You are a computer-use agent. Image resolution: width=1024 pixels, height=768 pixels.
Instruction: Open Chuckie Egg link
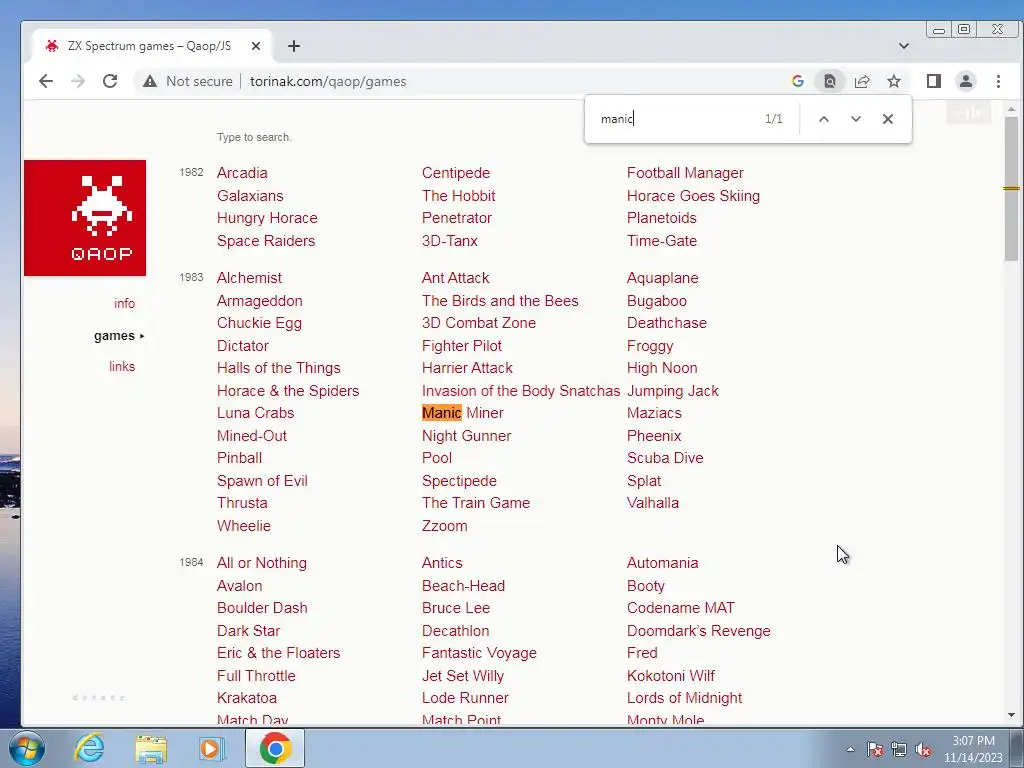[x=259, y=323]
